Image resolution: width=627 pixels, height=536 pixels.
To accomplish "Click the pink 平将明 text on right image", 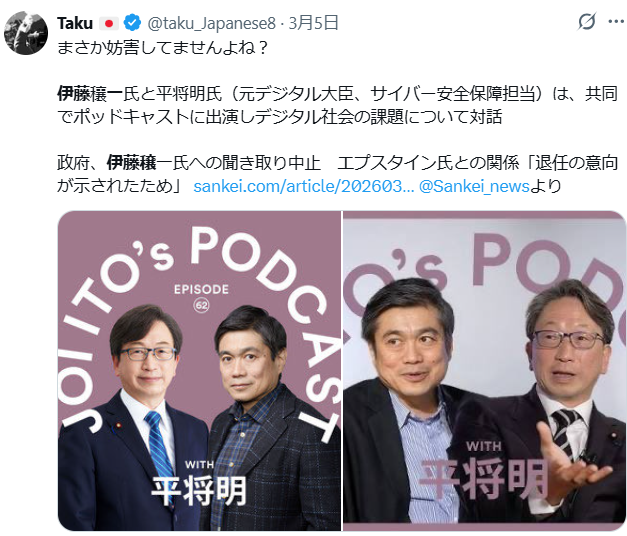I will click(483, 479).
